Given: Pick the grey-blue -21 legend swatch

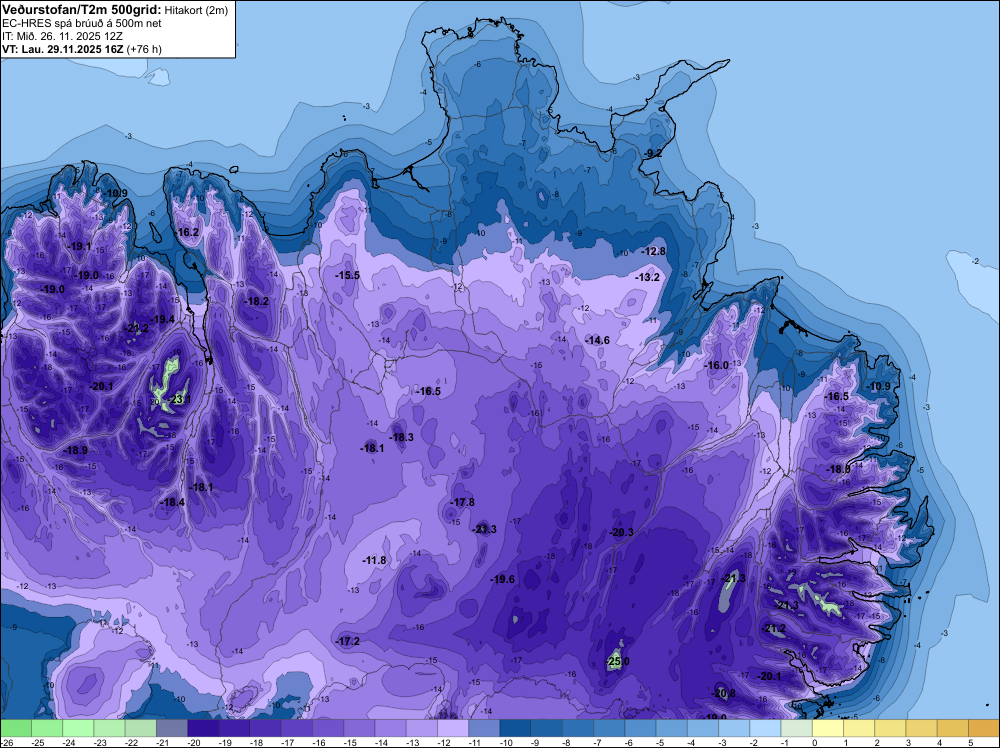Looking at the screenshot, I should tap(172, 728).
